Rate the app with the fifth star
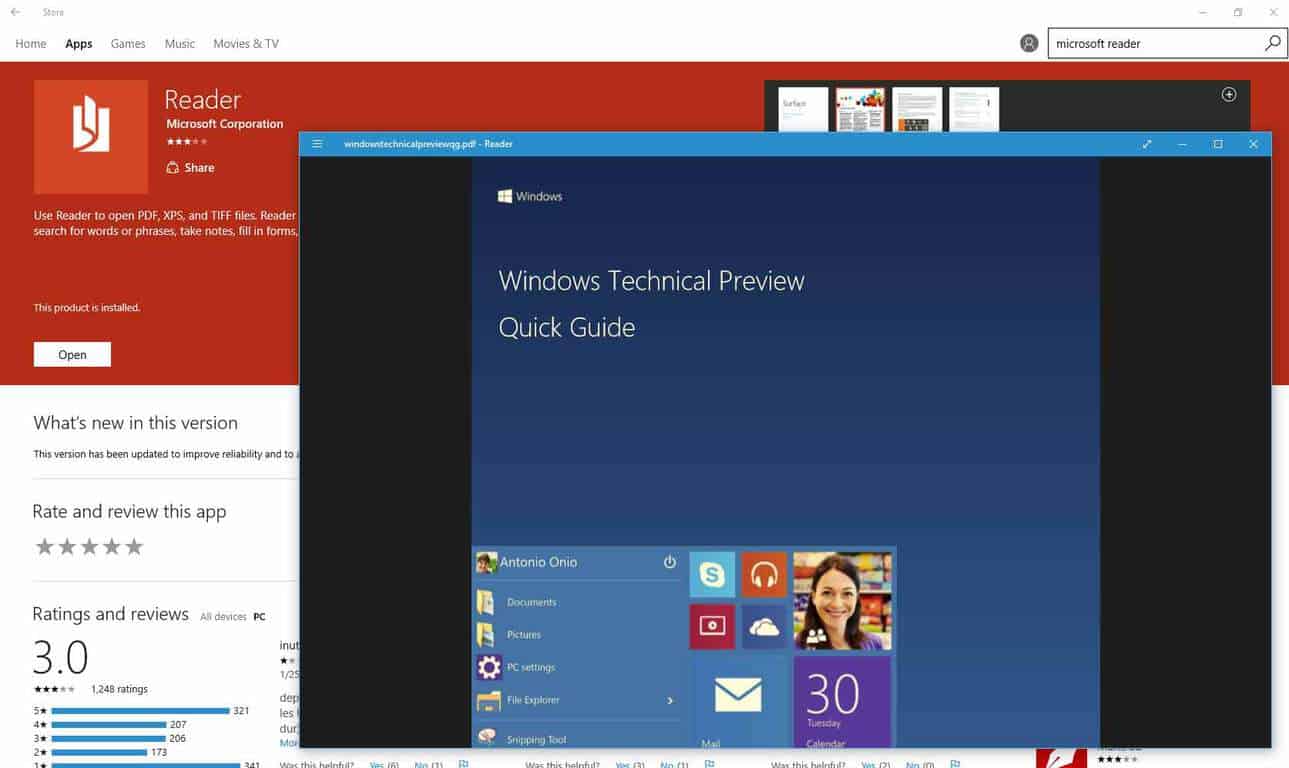This screenshot has width=1289, height=768. [x=134, y=547]
